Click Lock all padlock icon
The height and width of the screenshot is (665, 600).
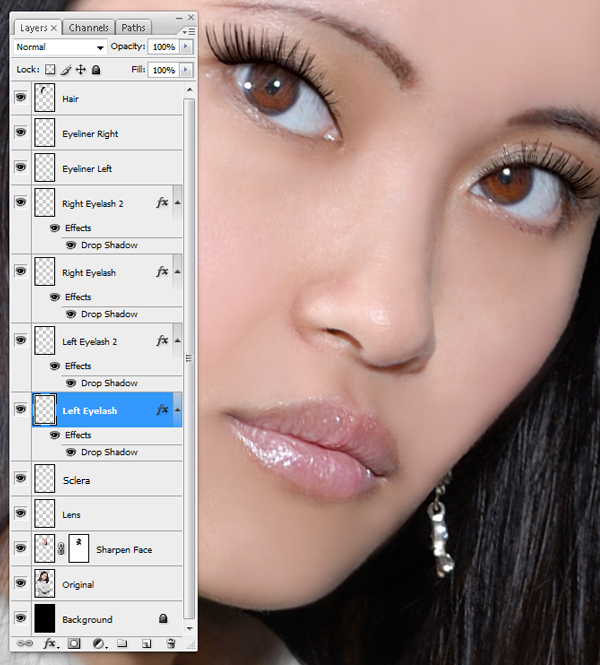96,70
